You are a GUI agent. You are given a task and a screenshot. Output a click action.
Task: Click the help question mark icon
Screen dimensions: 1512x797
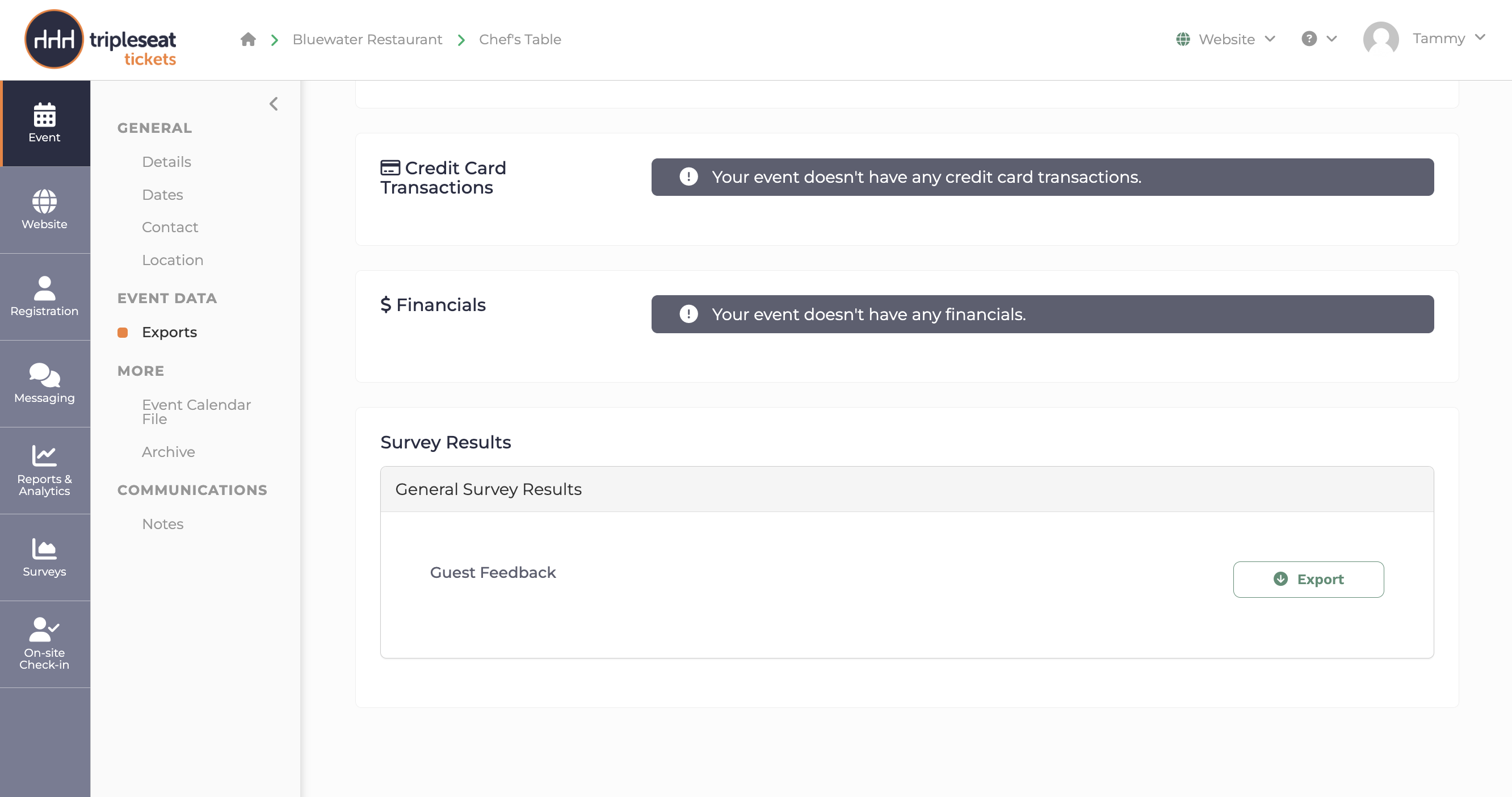coord(1309,39)
